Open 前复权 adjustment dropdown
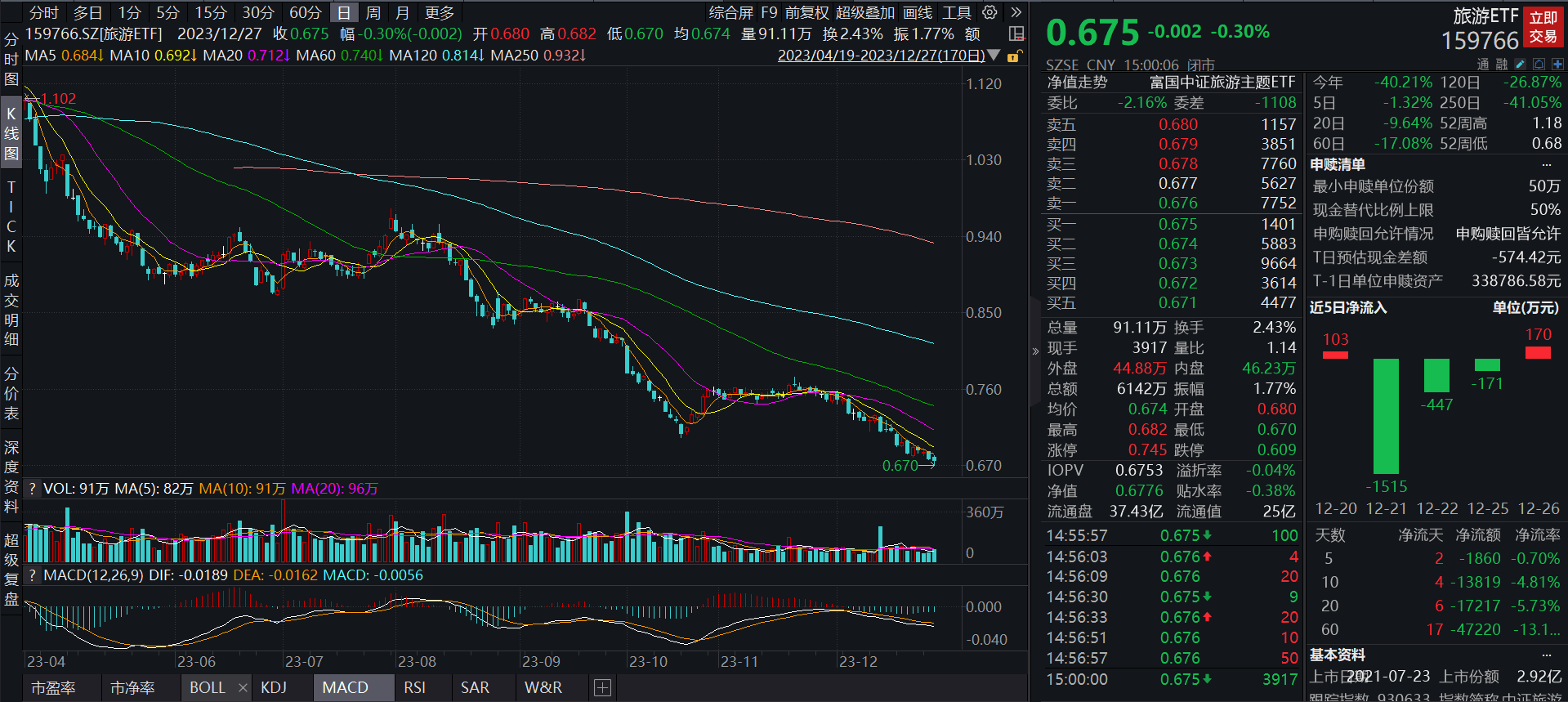This screenshot has width=1568, height=702. click(x=807, y=12)
